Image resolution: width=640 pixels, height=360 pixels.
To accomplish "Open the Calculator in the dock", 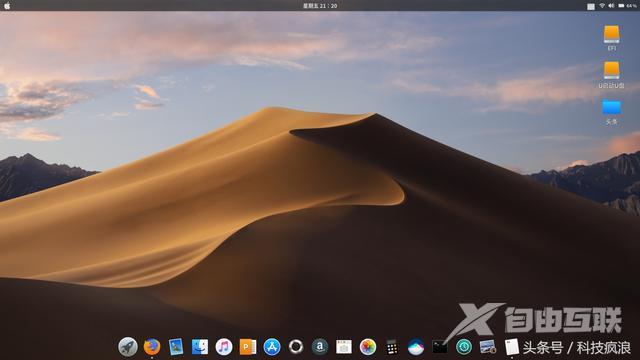I will [x=392, y=347].
